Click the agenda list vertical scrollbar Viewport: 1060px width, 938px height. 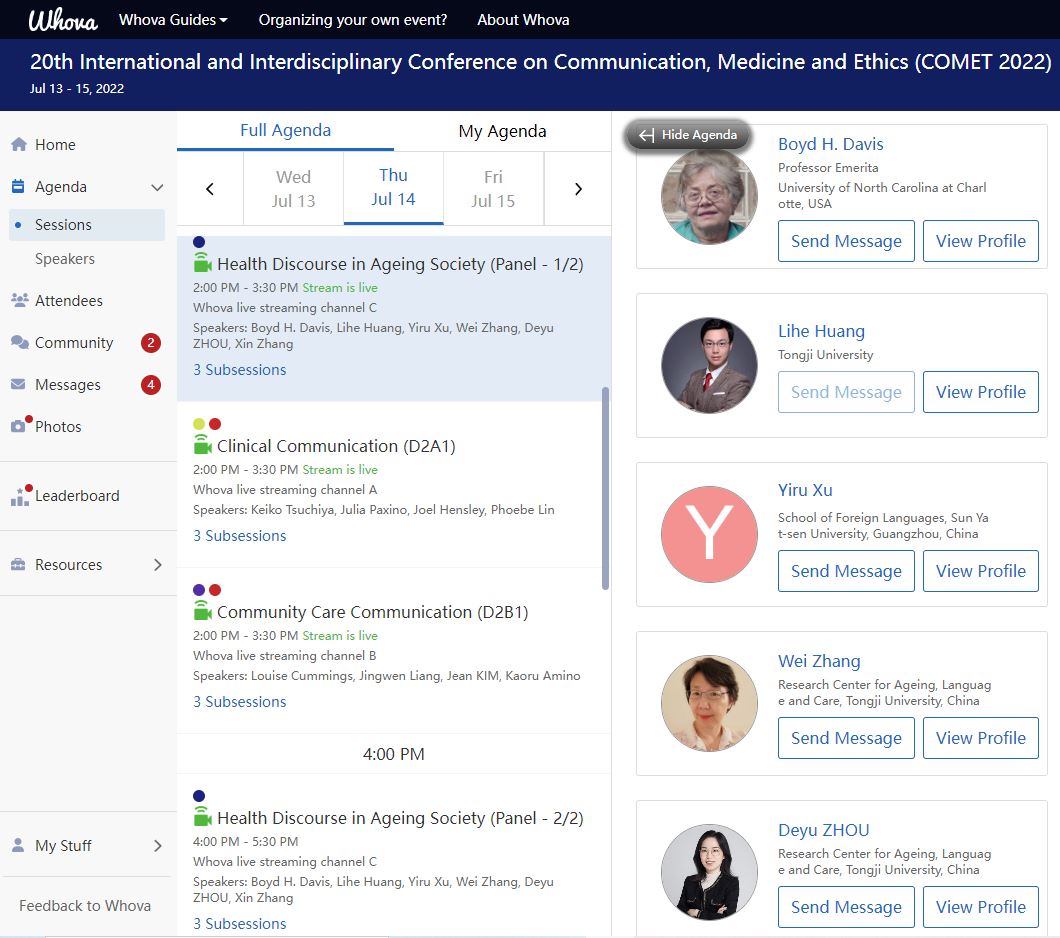point(605,488)
